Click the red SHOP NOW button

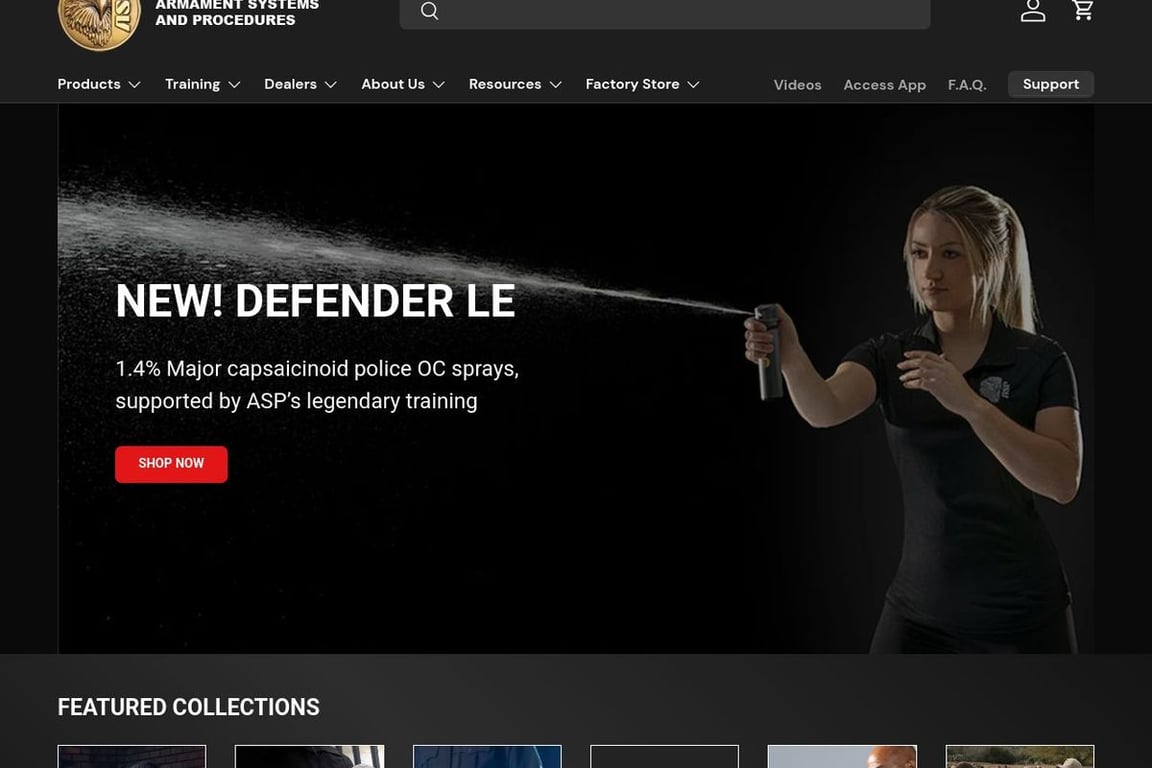[x=171, y=464]
